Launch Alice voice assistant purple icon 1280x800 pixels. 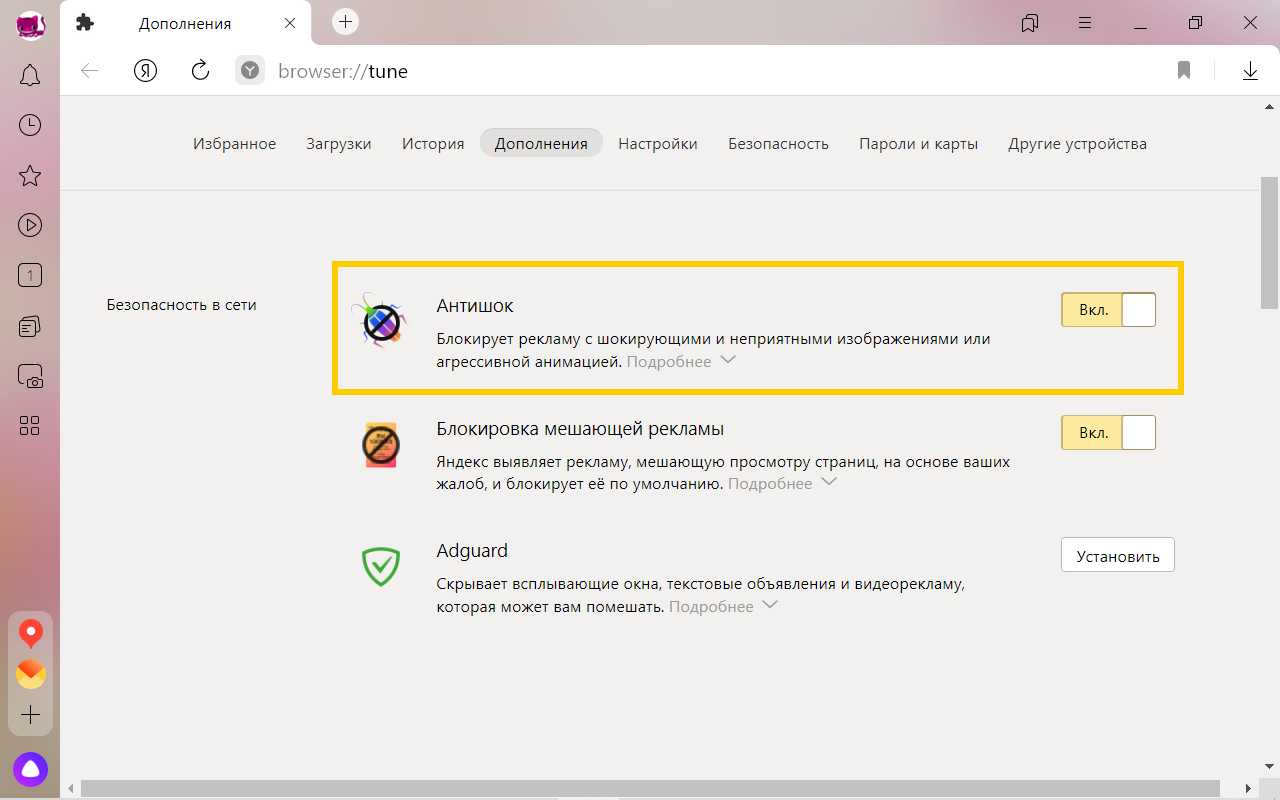tap(31, 768)
